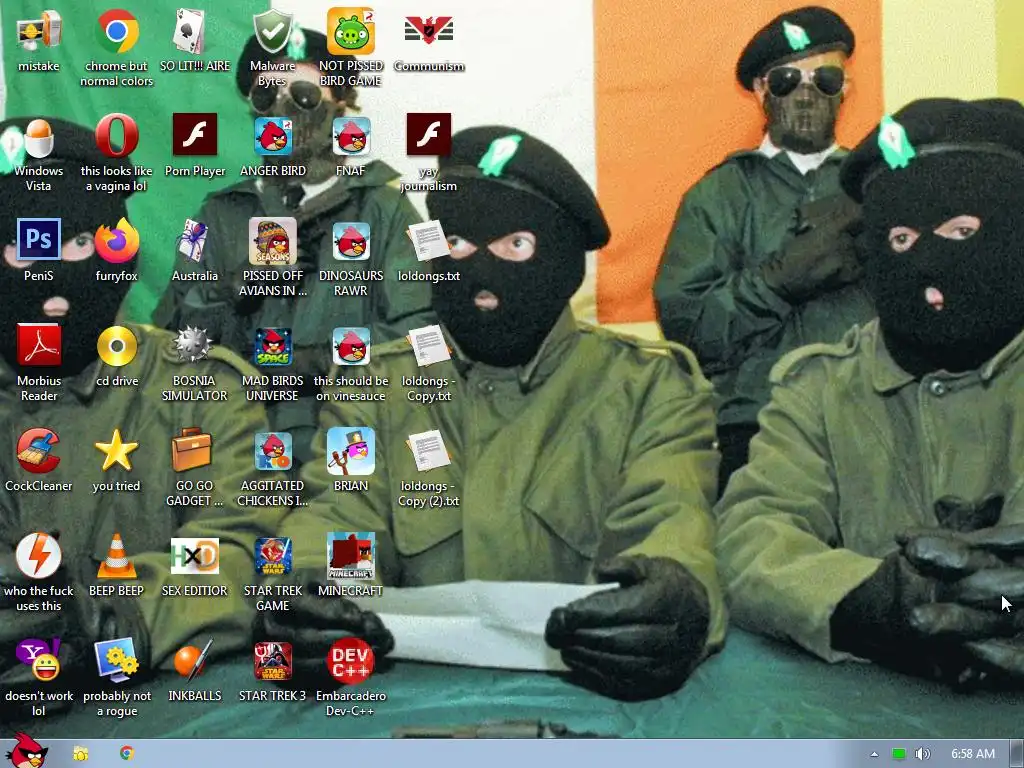Open the Morbius Reader icon
This screenshot has width=1024, height=768.
[x=39, y=345]
